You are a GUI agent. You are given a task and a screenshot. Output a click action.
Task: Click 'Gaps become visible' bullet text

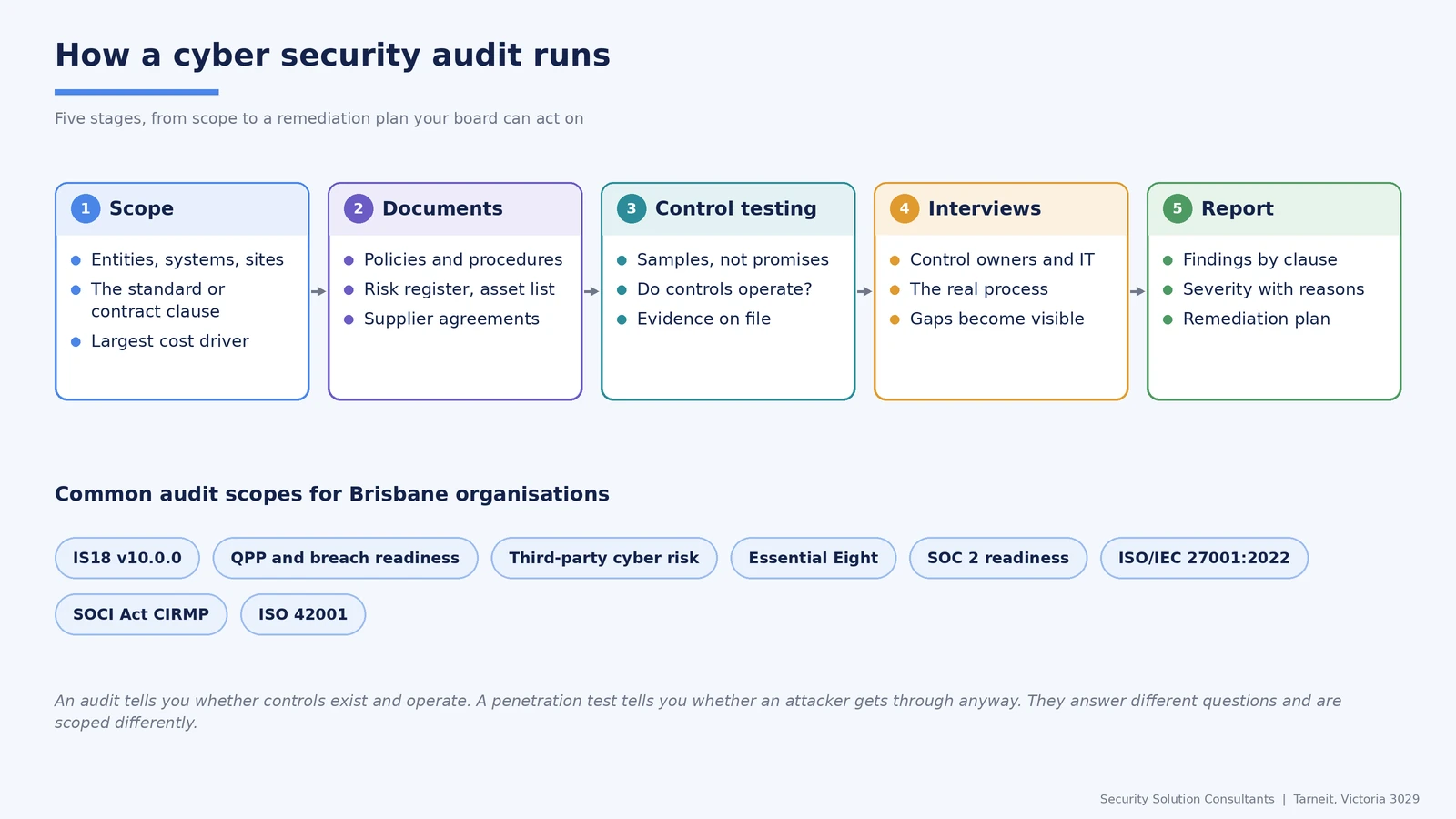tap(997, 319)
